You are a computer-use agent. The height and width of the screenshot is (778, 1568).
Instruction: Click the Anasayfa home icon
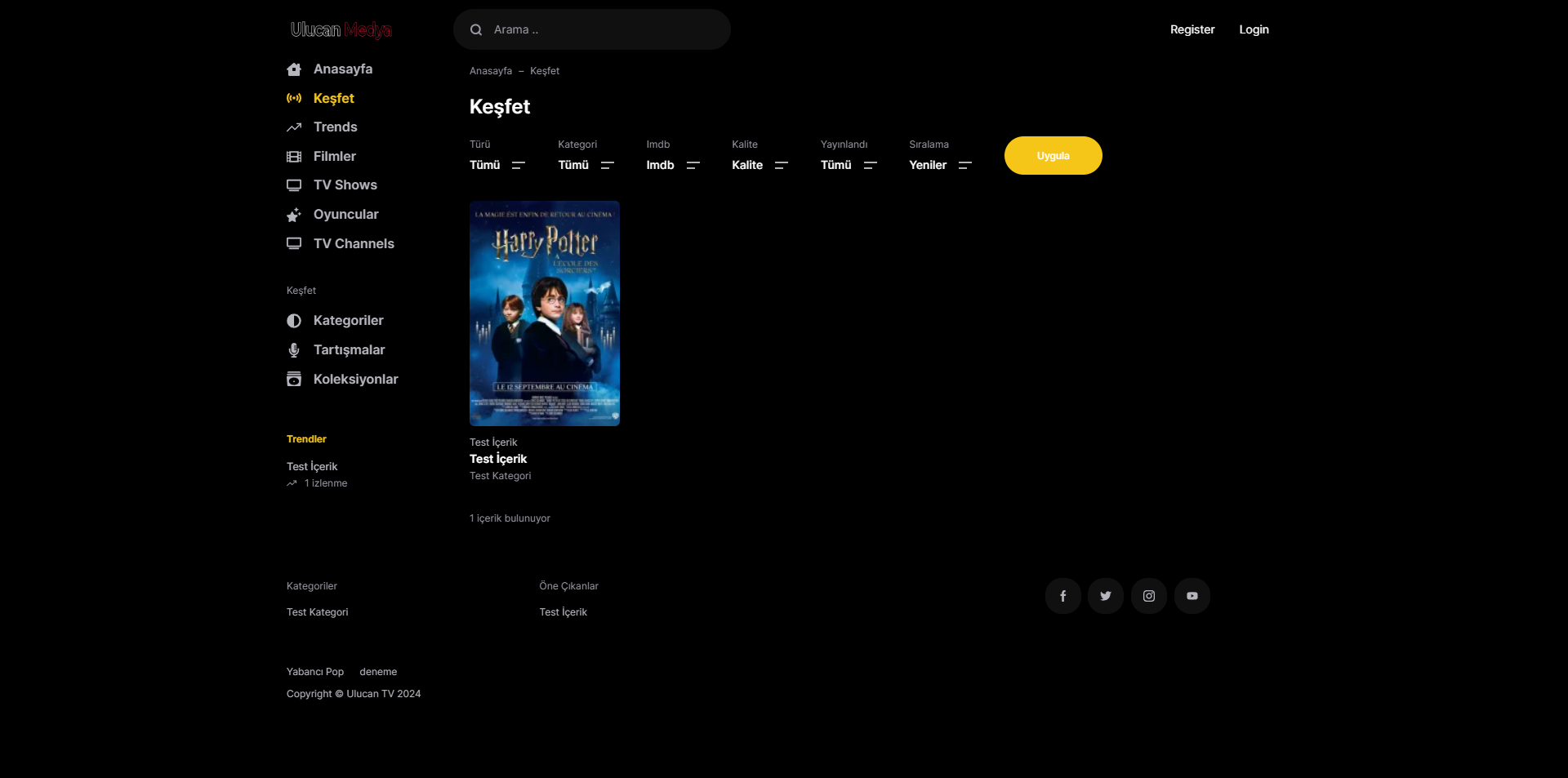click(294, 69)
